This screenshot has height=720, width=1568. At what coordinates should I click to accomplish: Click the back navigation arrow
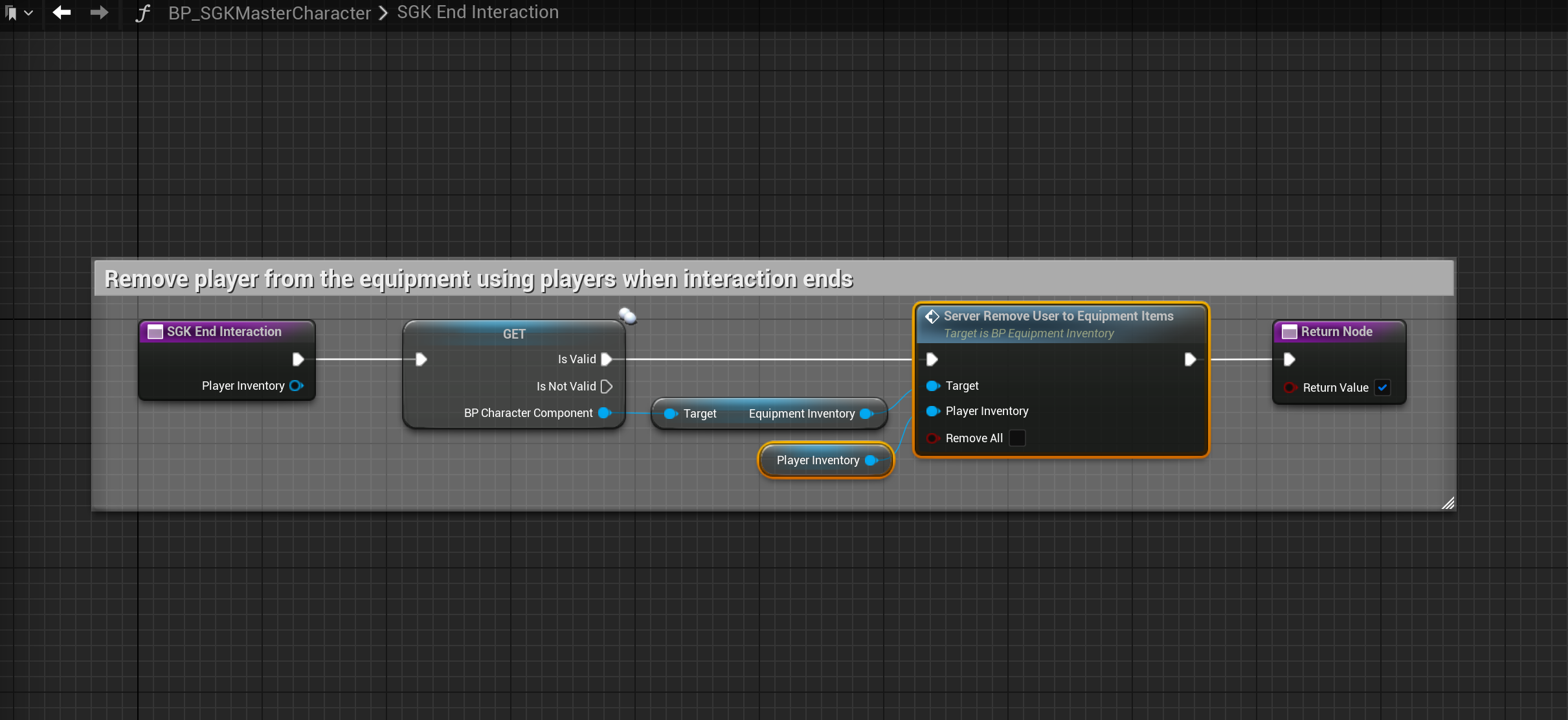[62, 12]
